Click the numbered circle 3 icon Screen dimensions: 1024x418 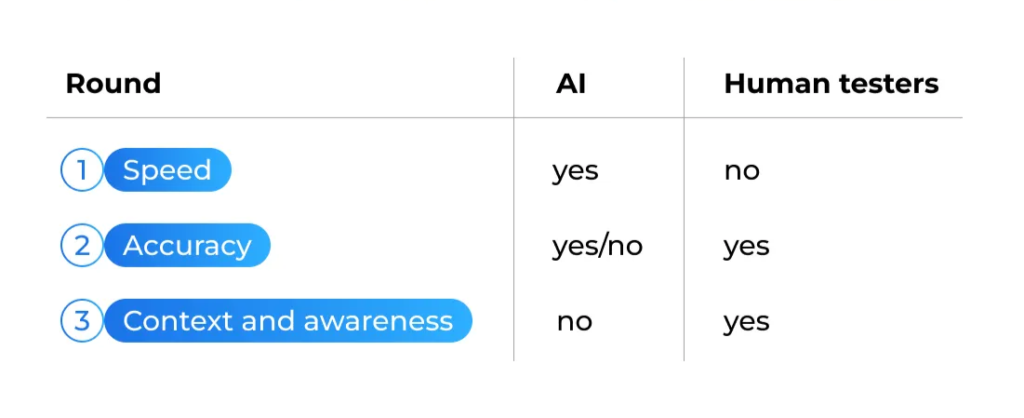tap(81, 321)
